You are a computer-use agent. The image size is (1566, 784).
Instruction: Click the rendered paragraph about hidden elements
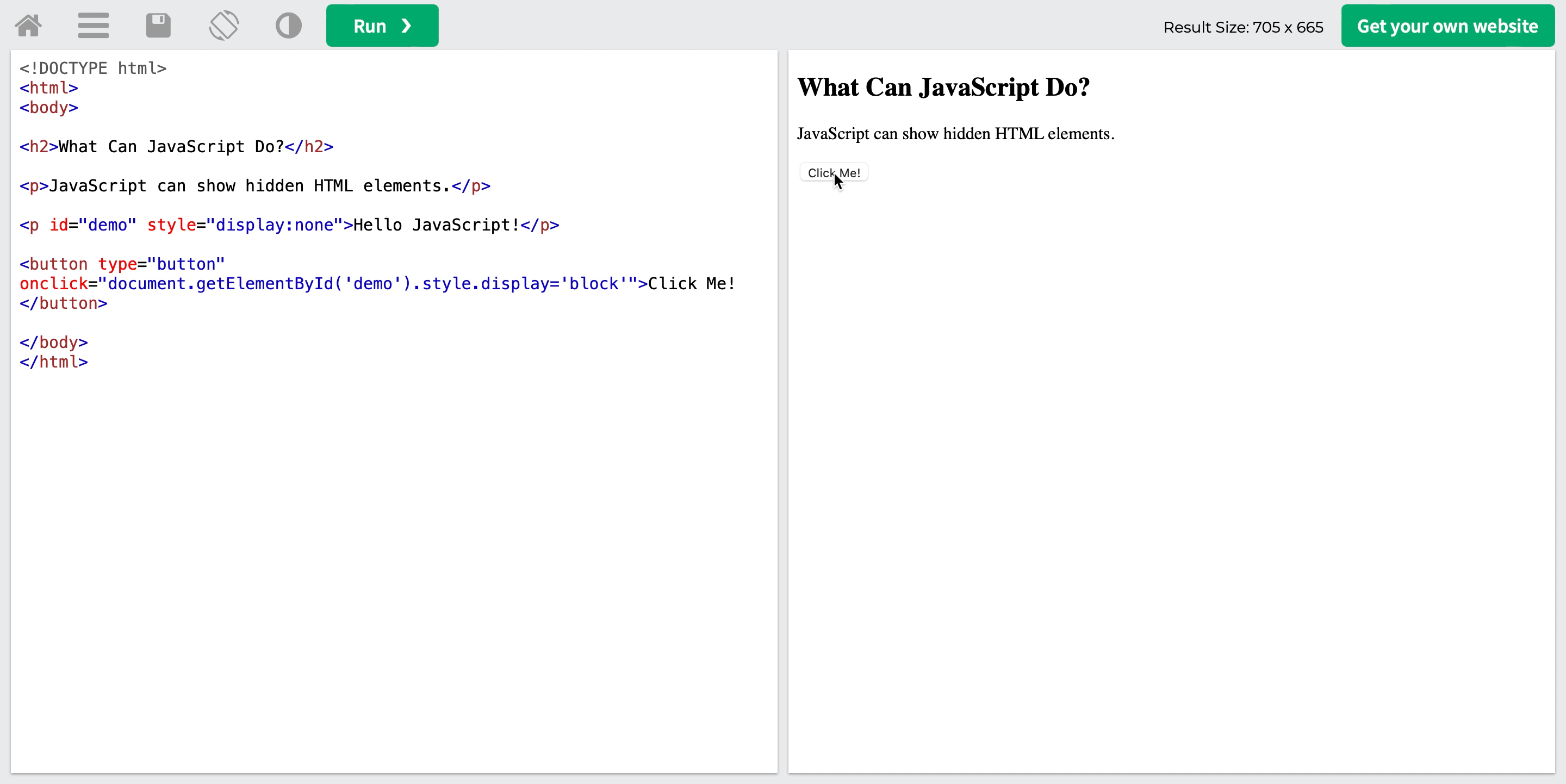pyautogui.click(x=955, y=134)
